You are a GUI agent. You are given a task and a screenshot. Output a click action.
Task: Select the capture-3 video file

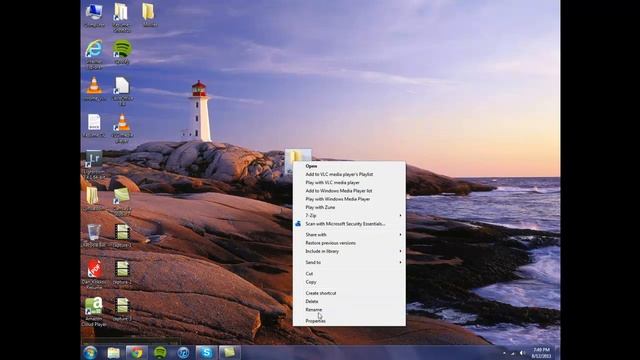(122, 309)
